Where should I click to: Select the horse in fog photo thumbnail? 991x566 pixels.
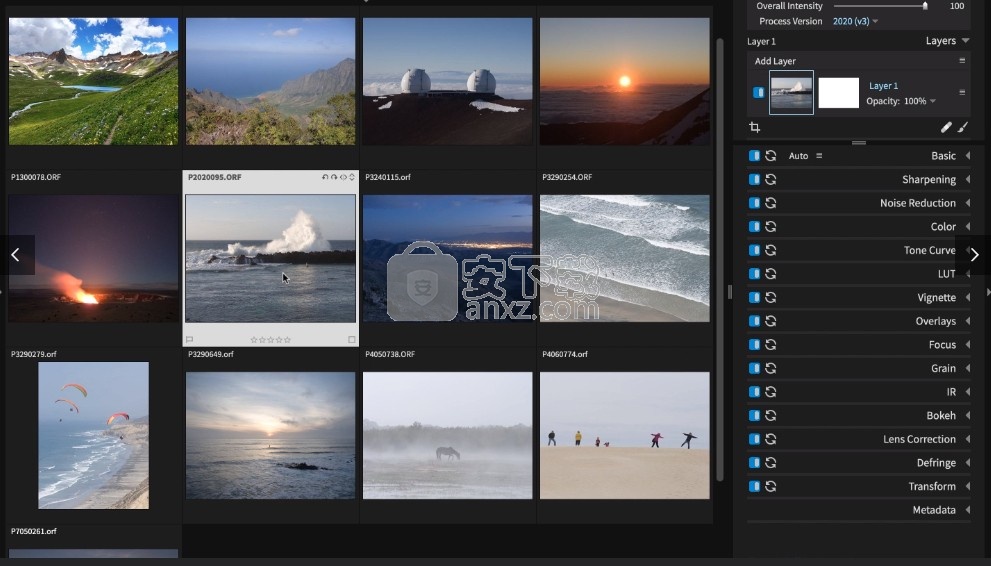point(447,435)
